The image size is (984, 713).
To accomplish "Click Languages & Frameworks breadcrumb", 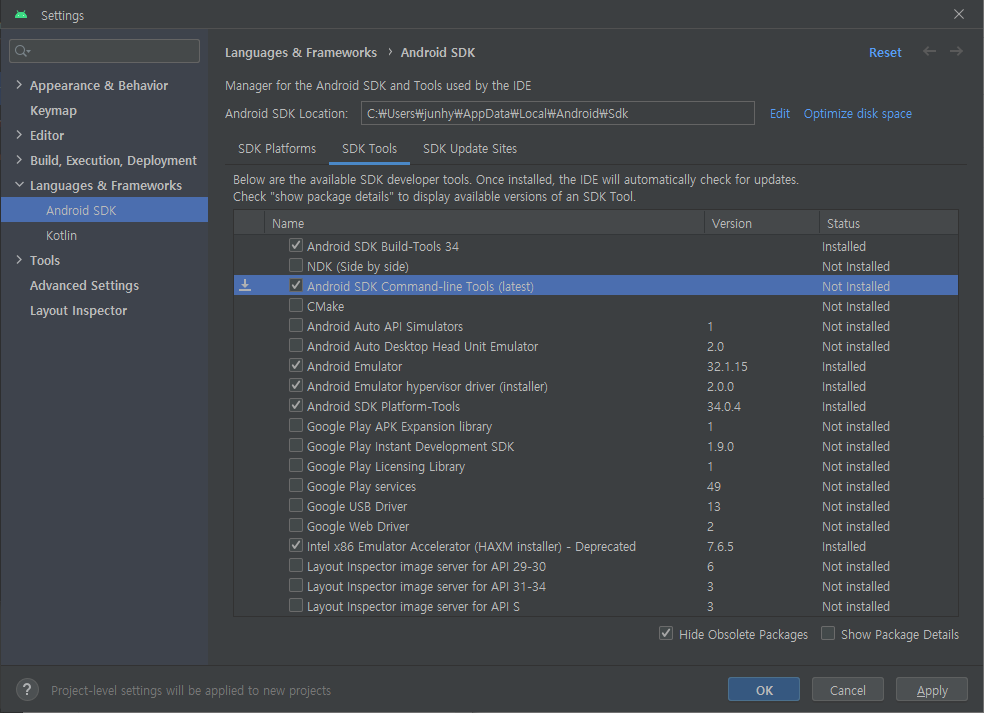I will click(301, 53).
